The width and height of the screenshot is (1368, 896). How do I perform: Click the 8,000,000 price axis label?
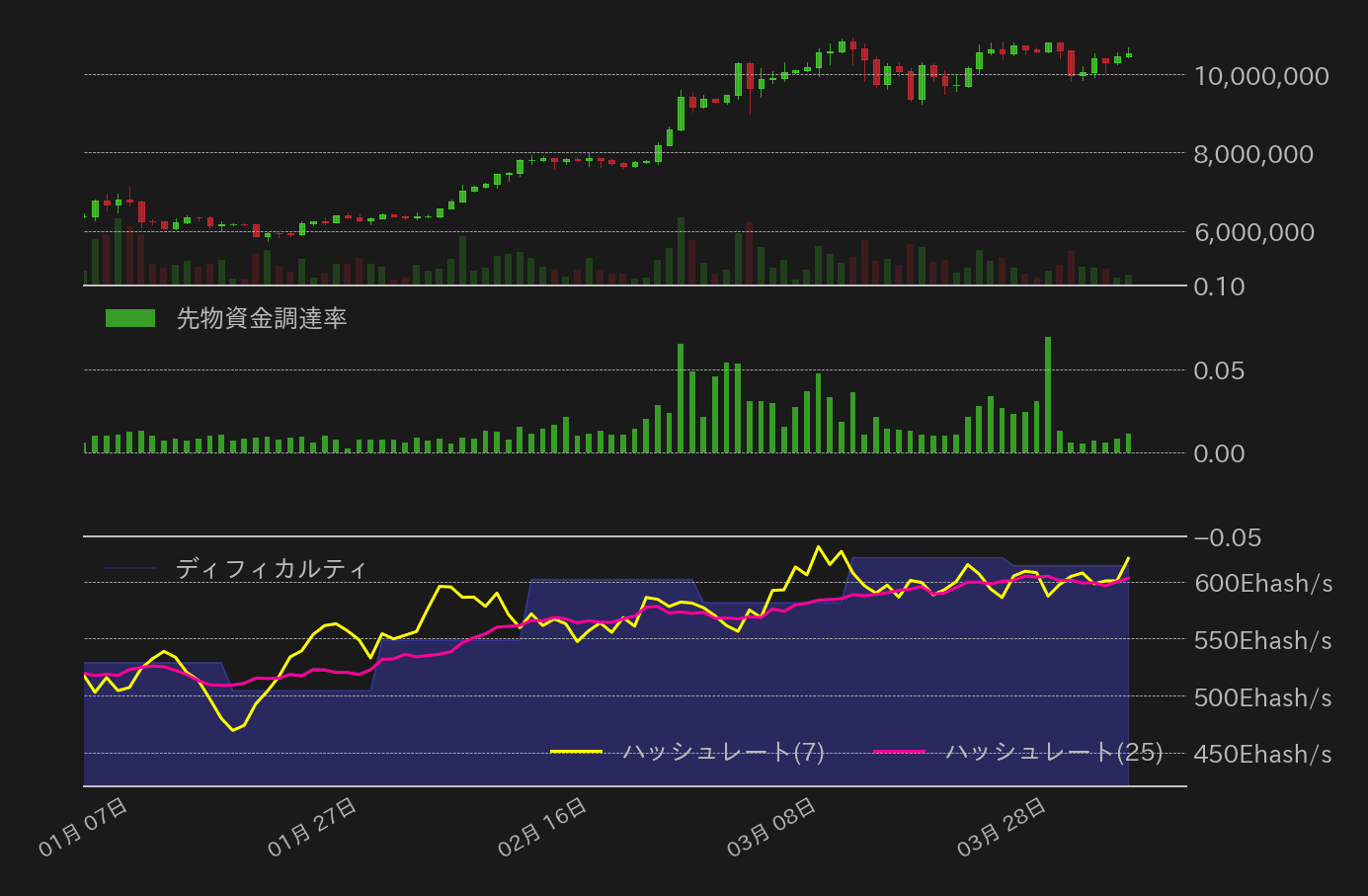1253,154
